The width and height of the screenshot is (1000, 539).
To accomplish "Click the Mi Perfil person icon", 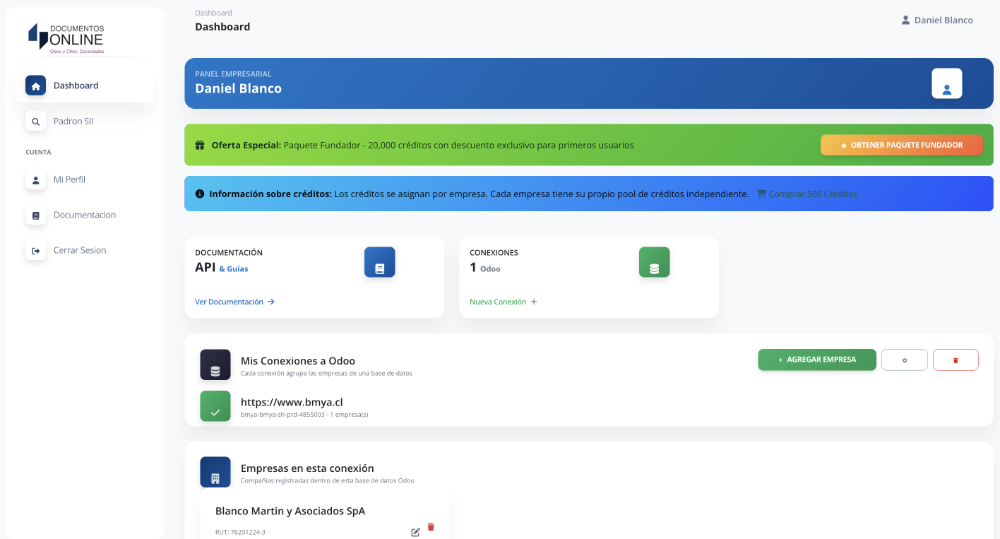I will [x=36, y=180].
